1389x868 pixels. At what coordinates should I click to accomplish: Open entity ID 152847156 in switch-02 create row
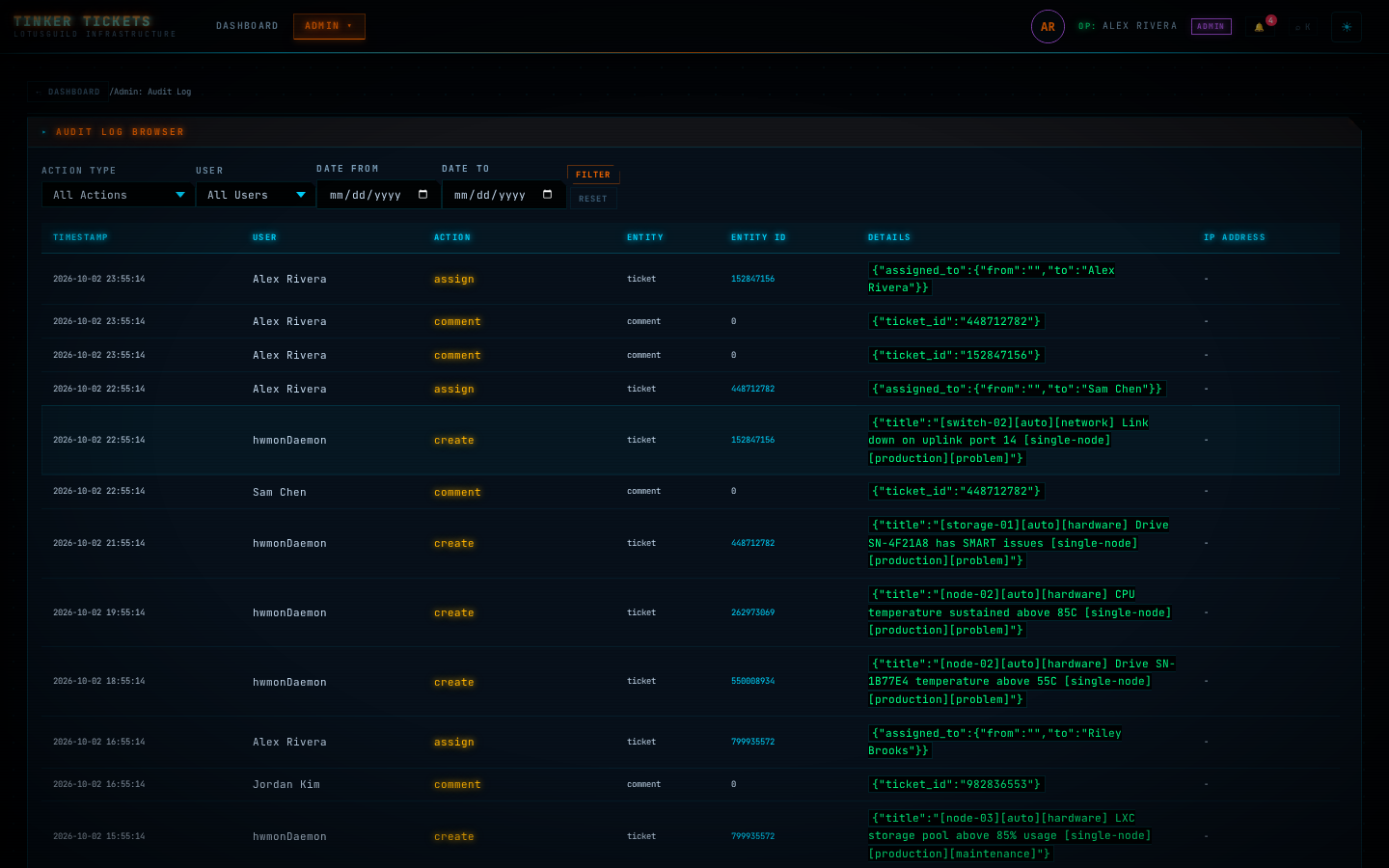(752, 440)
